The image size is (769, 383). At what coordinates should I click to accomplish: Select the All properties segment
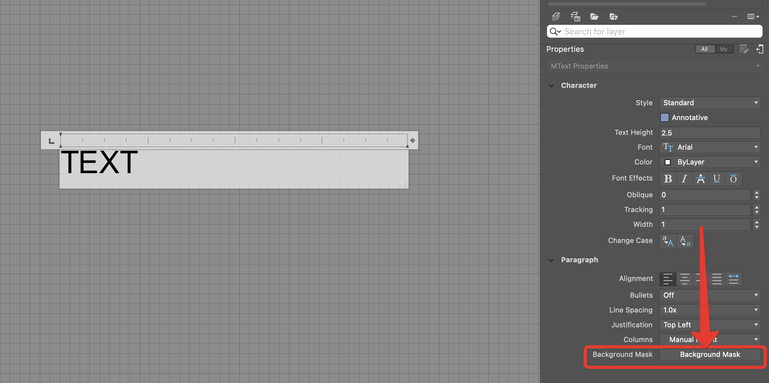(705, 49)
